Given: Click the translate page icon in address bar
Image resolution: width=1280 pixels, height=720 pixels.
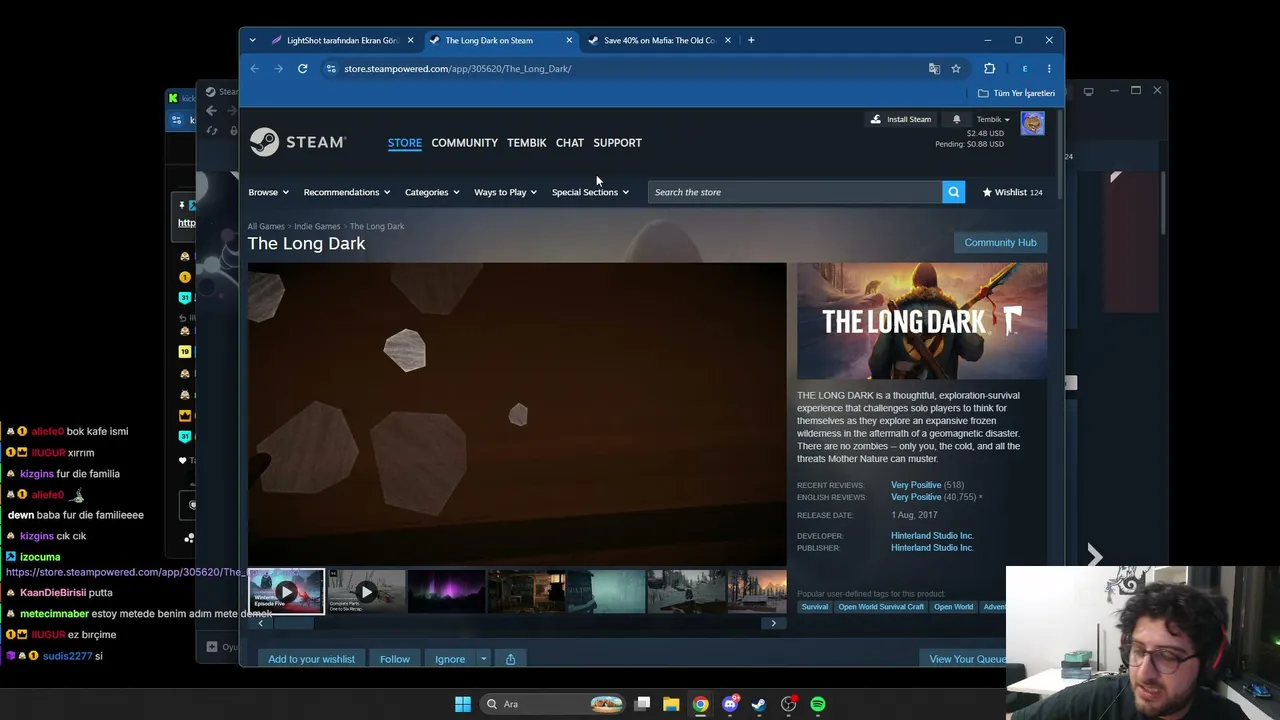Looking at the screenshot, I should (x=934, y=69).
